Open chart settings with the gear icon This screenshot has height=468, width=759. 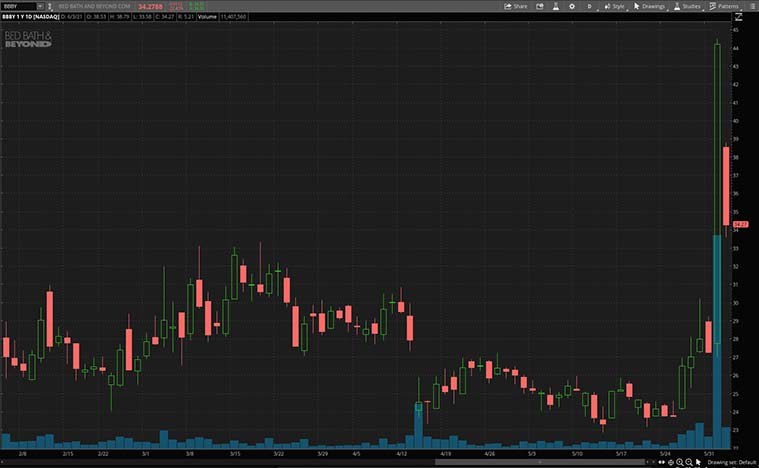(x=574, y=6)
